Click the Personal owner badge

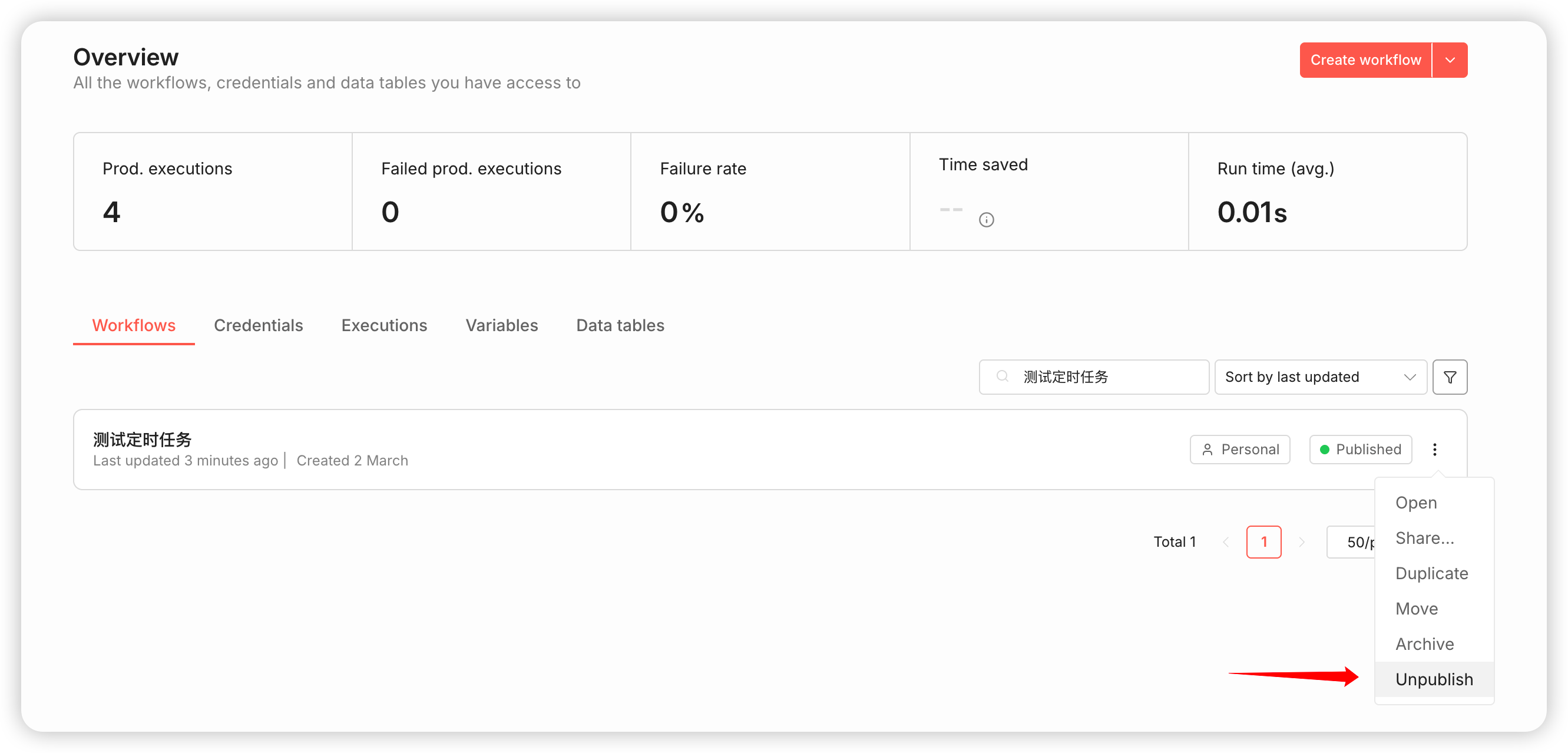(x=1239, y=449)
